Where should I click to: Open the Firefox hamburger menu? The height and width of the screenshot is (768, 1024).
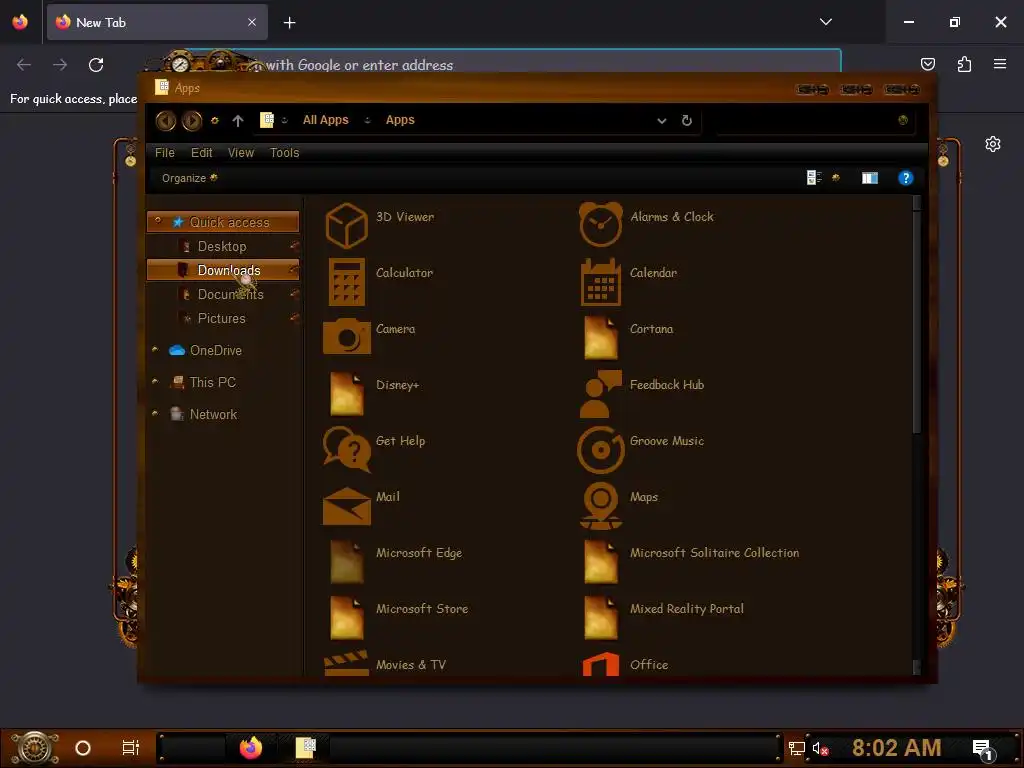pyautogui.click(x=1000, y=64)
